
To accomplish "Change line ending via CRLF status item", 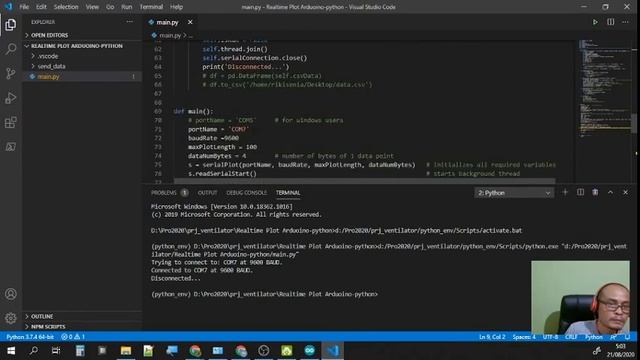I will pyautogui.click(x=571, y=337).
